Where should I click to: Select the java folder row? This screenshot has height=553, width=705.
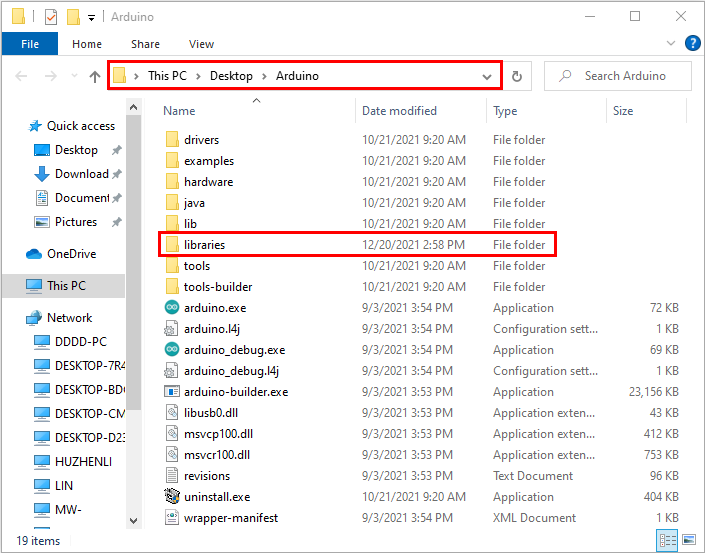point(423,203)
